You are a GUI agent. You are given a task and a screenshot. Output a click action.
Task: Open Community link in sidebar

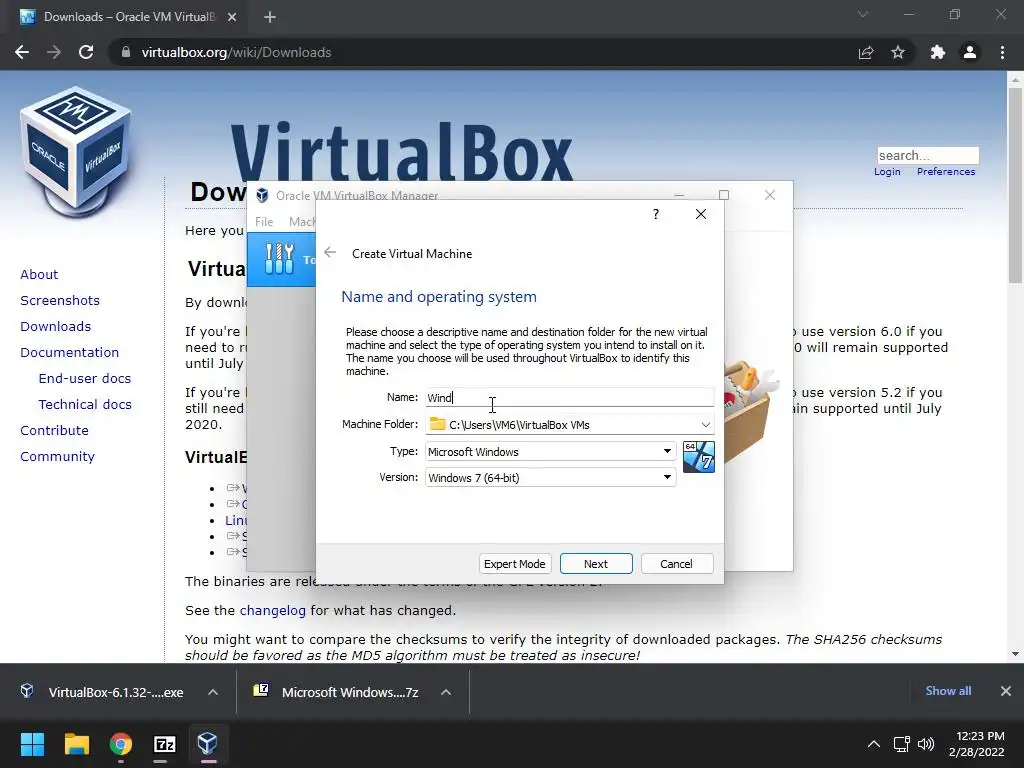click(x=57, y=456)
